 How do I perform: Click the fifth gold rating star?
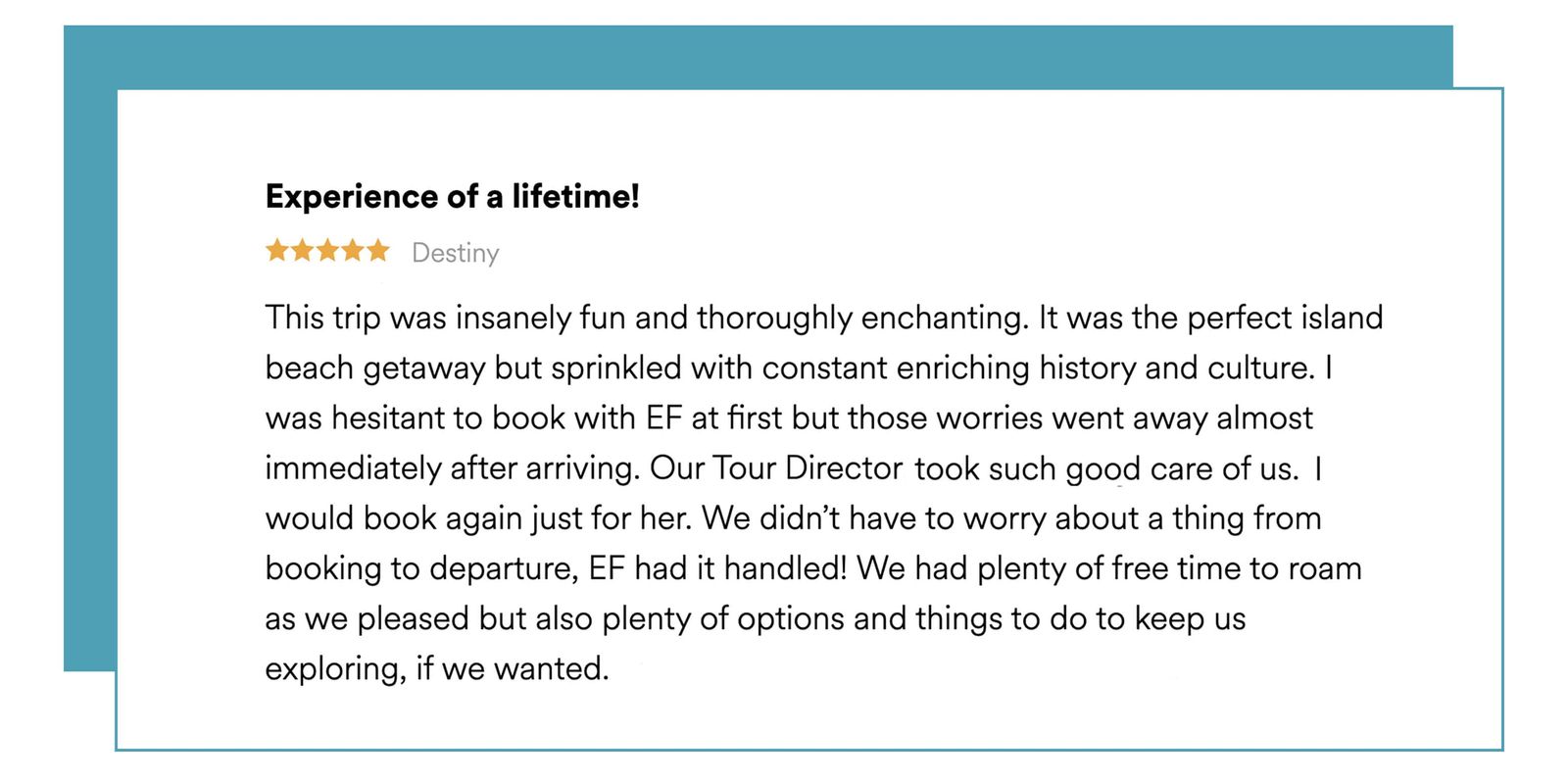(x=378, y=251)
